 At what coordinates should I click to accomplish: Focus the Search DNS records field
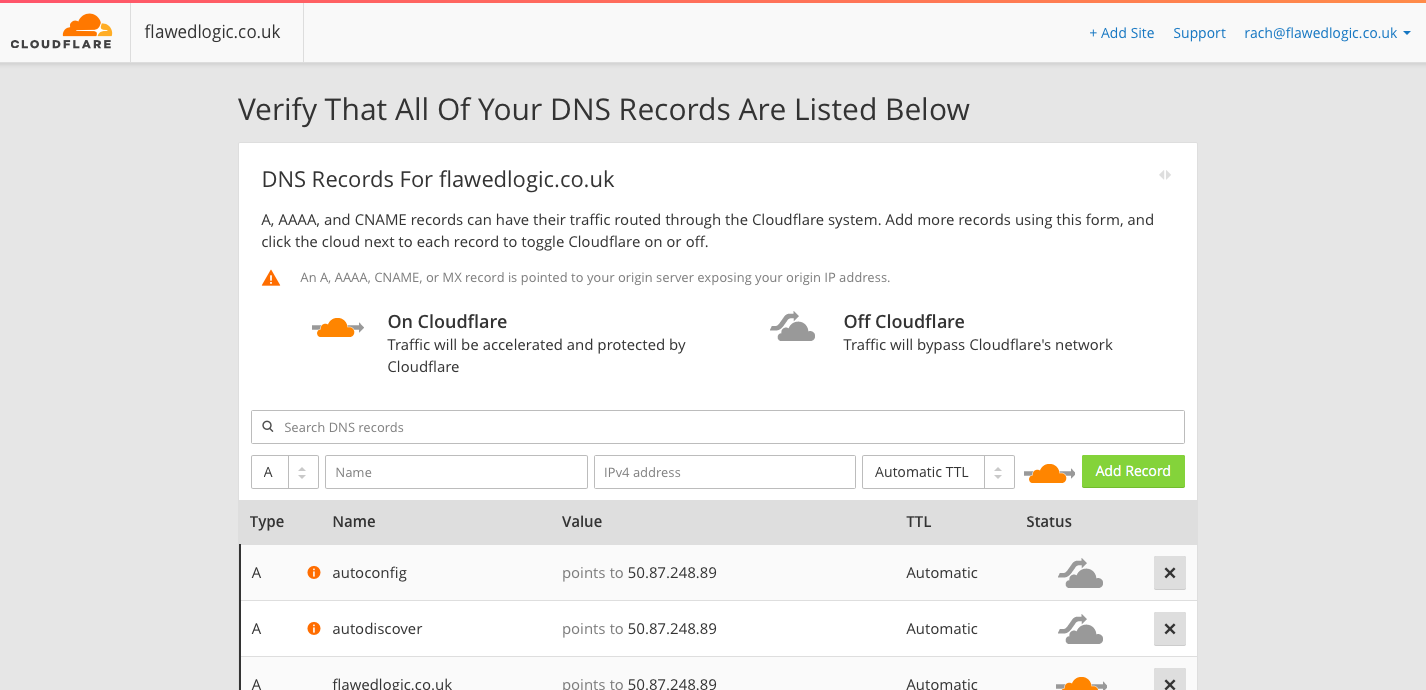pos(718,427)
